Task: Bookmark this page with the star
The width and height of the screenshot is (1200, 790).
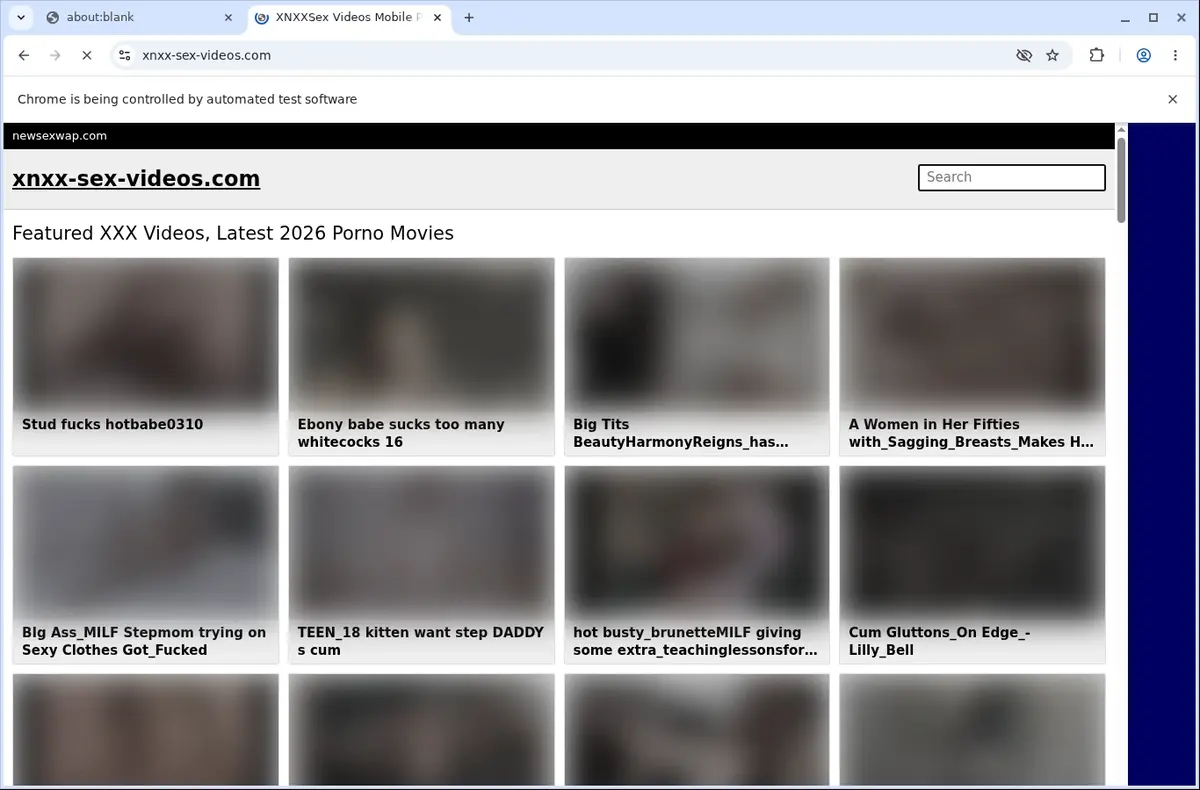Action: click(1052, 56)
